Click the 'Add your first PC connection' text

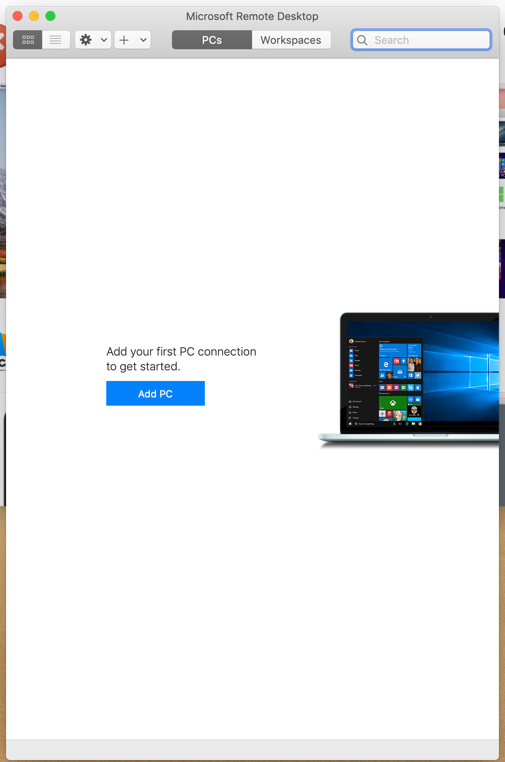click(181, 351)
